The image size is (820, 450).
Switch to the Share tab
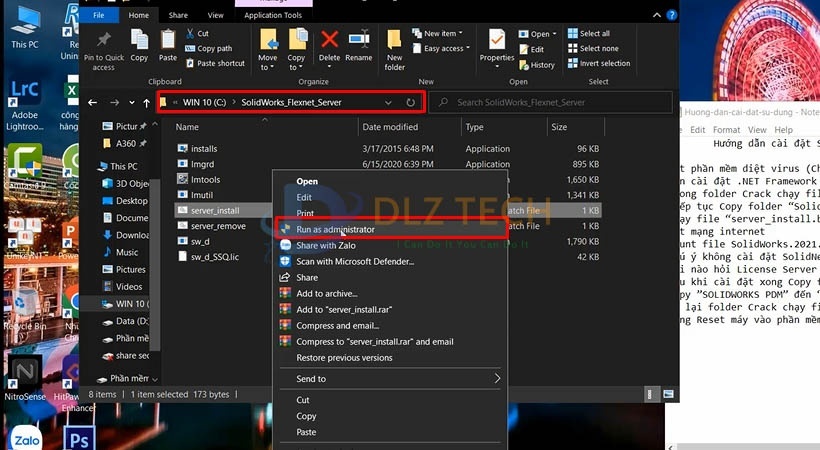click(x=178, y=15)
